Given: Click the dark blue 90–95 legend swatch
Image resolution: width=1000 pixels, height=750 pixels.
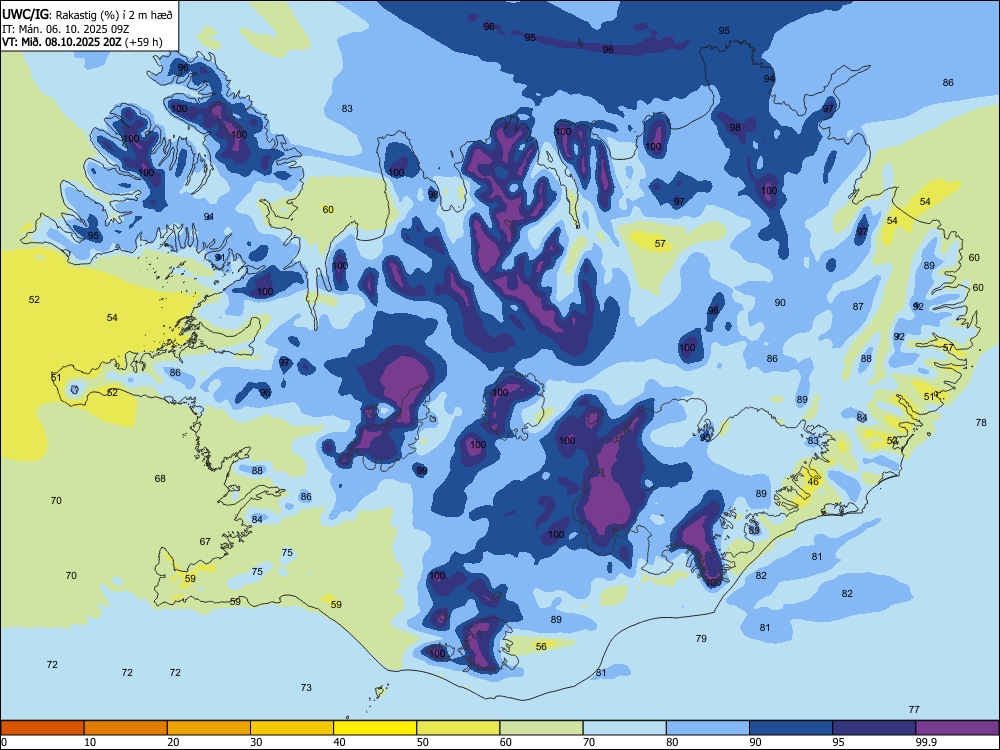Looking at the screenshot, I should 791,728.
